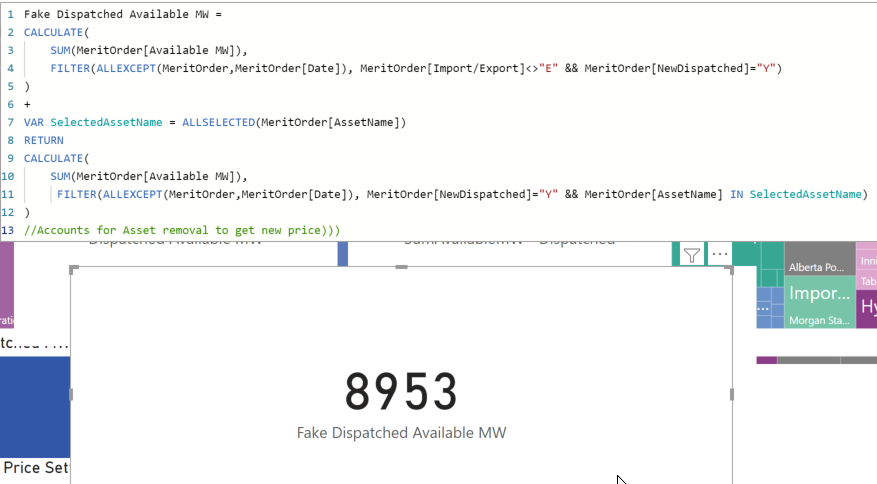Viewport: 877px width, 484px height.
Task: Select the 8953 card value
Action: point(401,392)
